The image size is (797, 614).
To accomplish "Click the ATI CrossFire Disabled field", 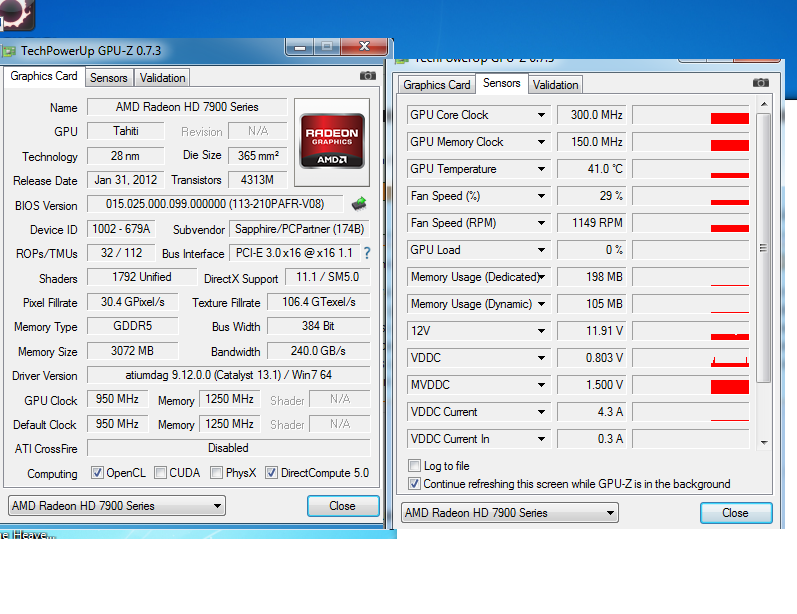I will click(229, 448).
